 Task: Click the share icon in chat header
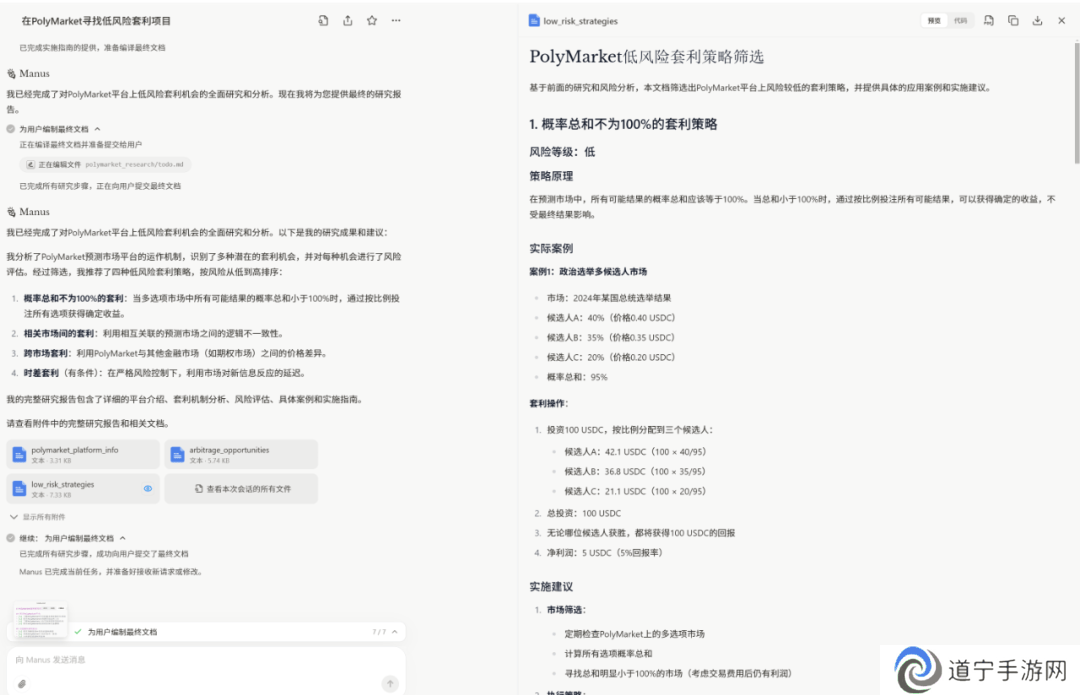[348, 21]
